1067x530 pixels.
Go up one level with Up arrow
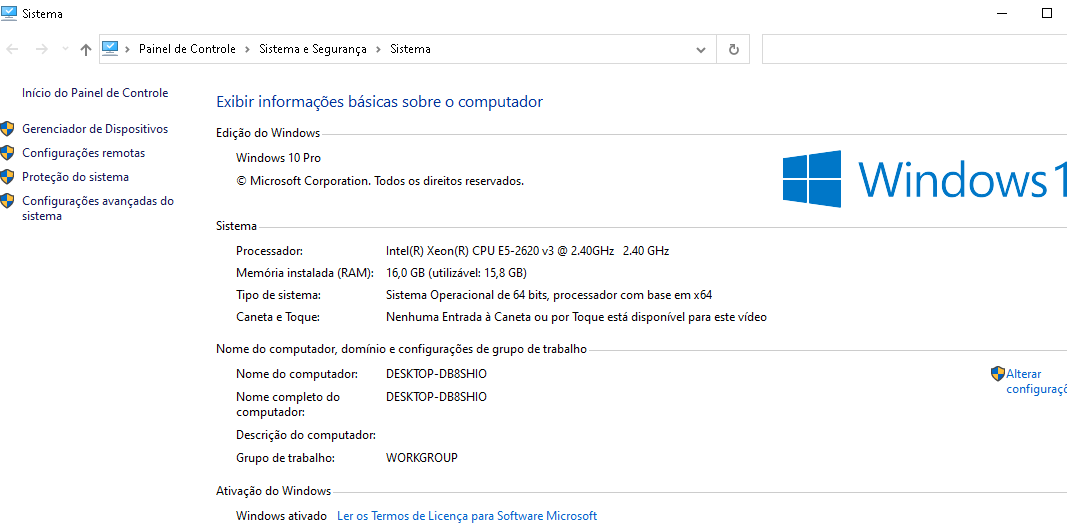(86, 49)
